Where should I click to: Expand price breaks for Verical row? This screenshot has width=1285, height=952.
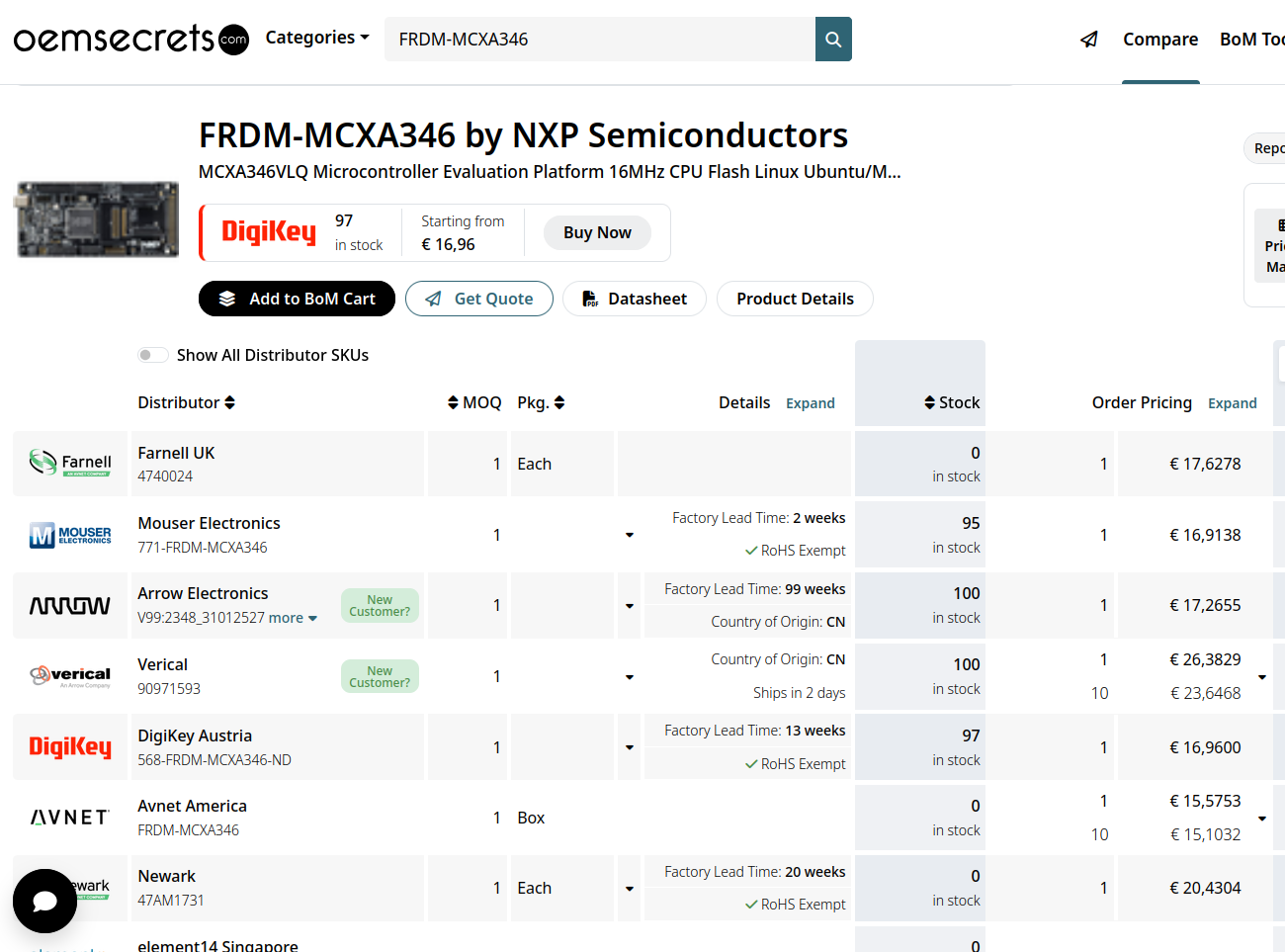click(1262, 677)
